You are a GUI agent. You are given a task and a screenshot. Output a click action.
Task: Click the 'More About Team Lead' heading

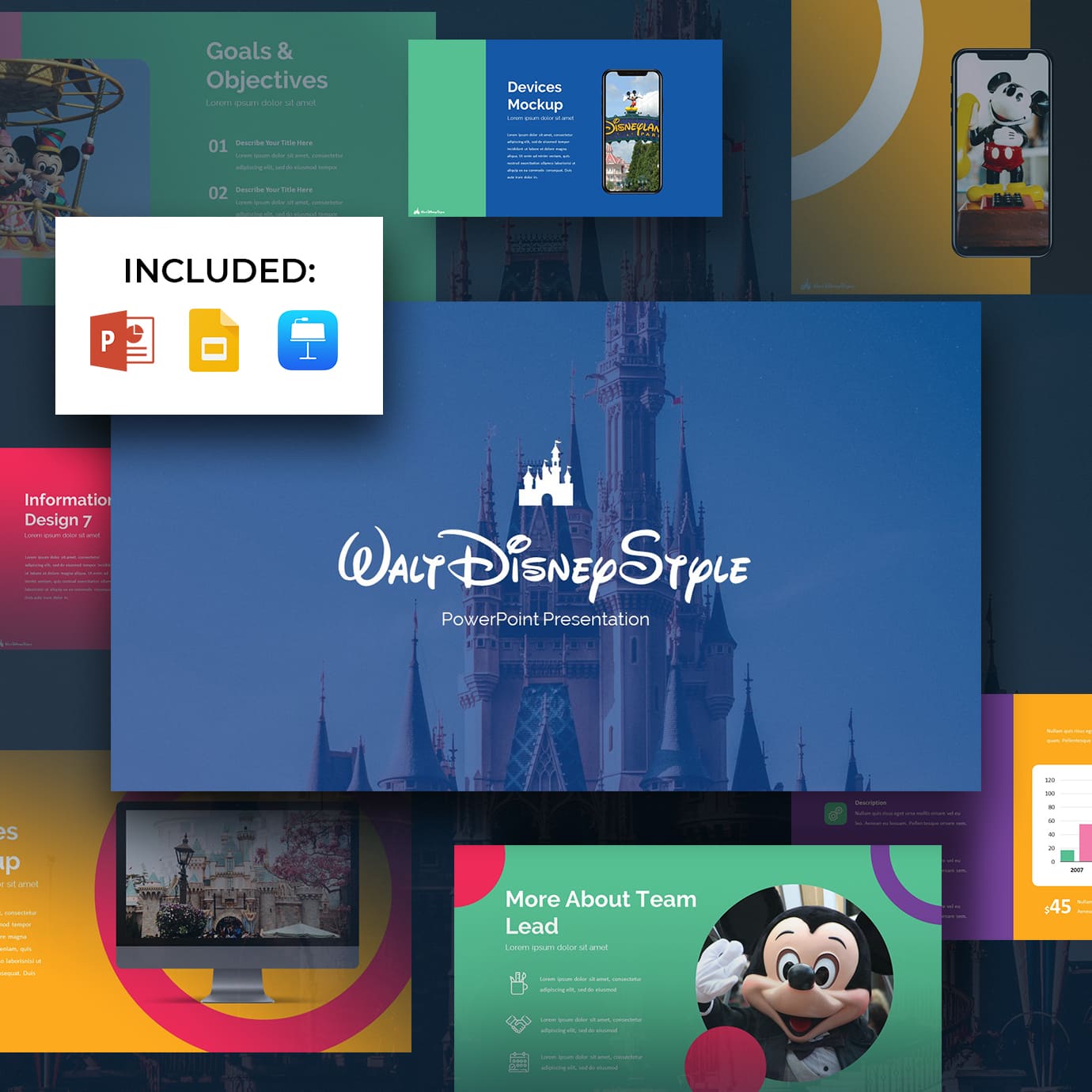(601, 912)
